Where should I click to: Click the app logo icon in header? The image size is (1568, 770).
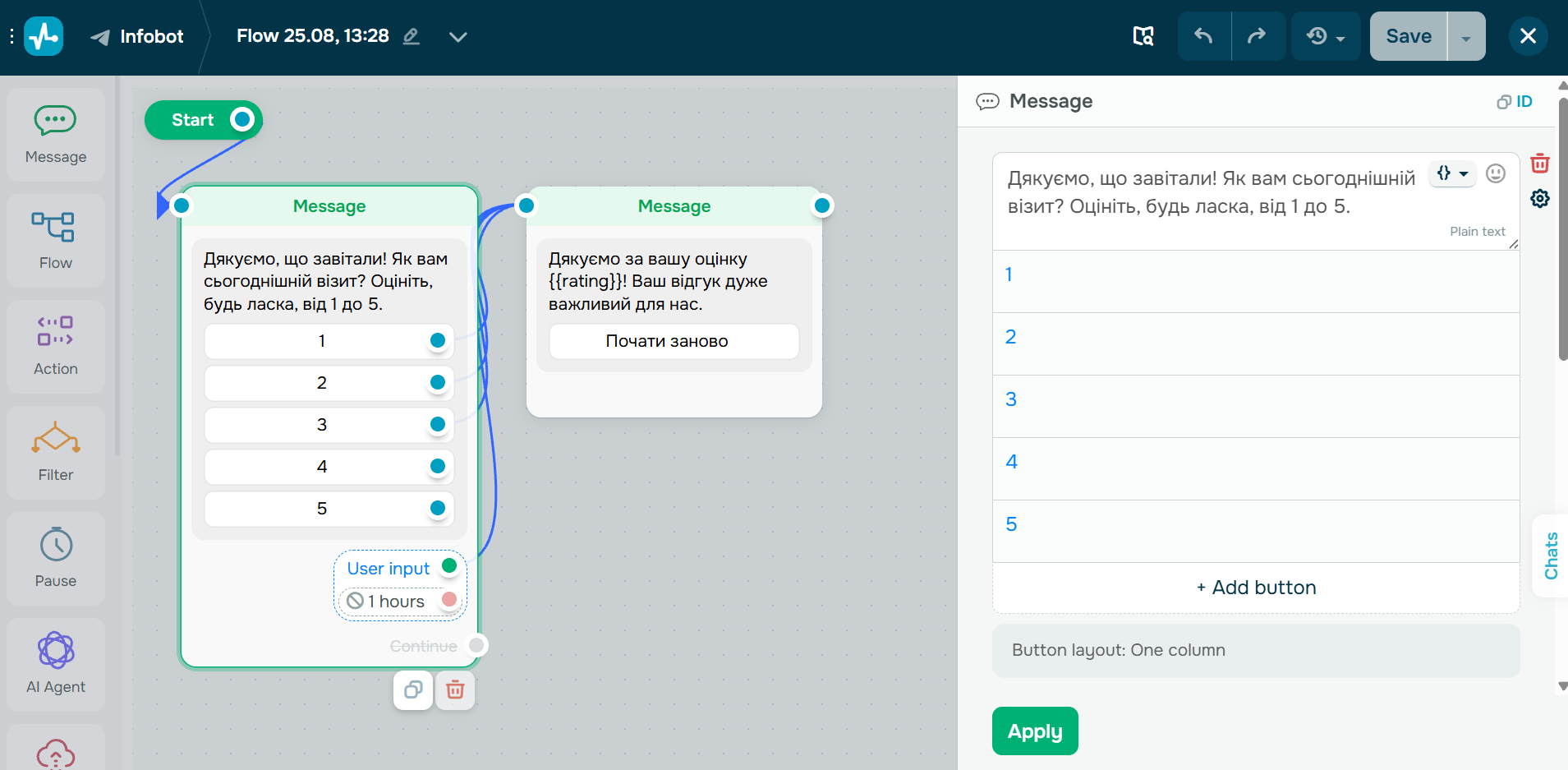(x=44, y=36)
